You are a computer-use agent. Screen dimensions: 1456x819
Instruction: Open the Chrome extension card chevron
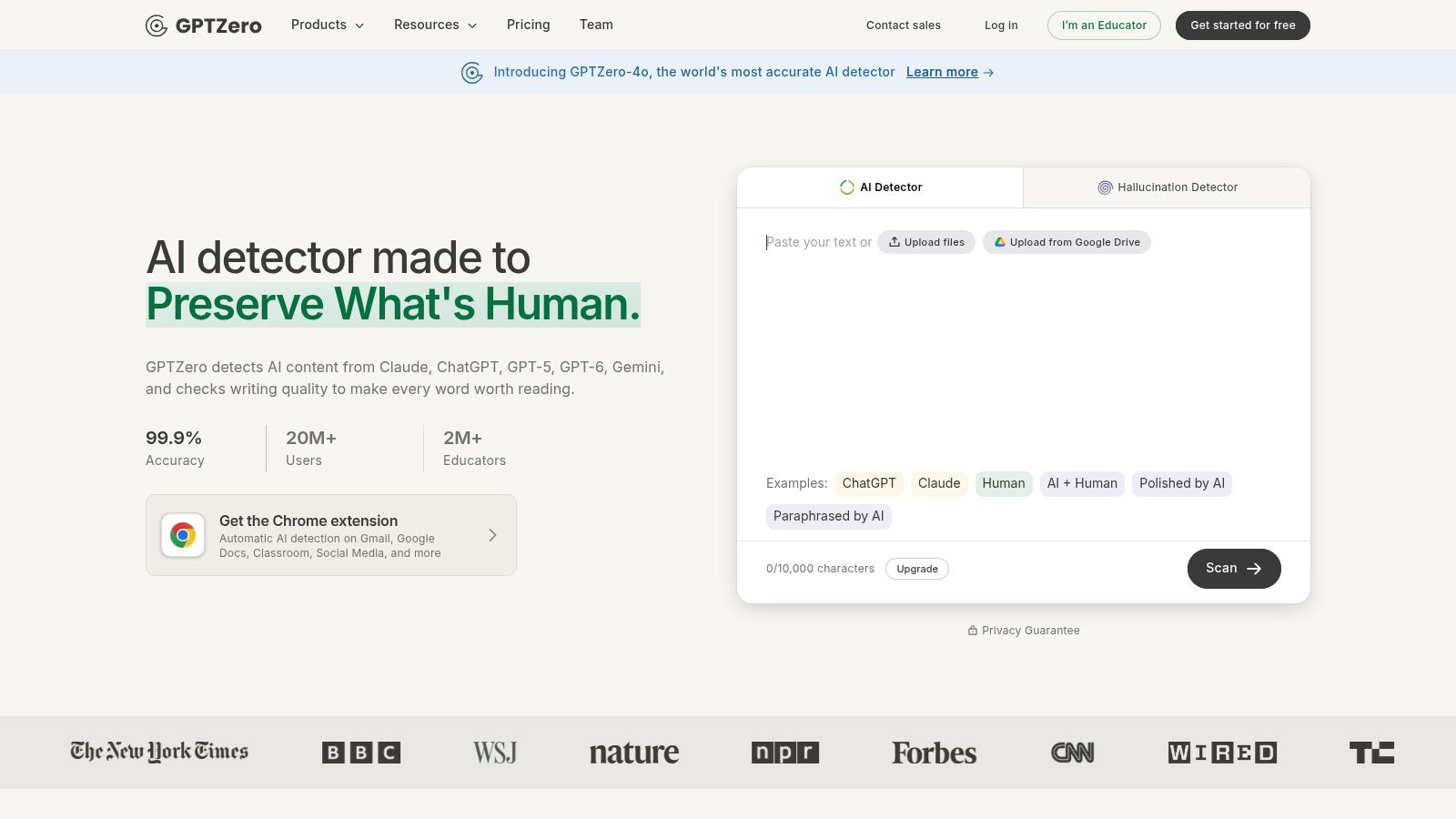[x=492, y=535]
